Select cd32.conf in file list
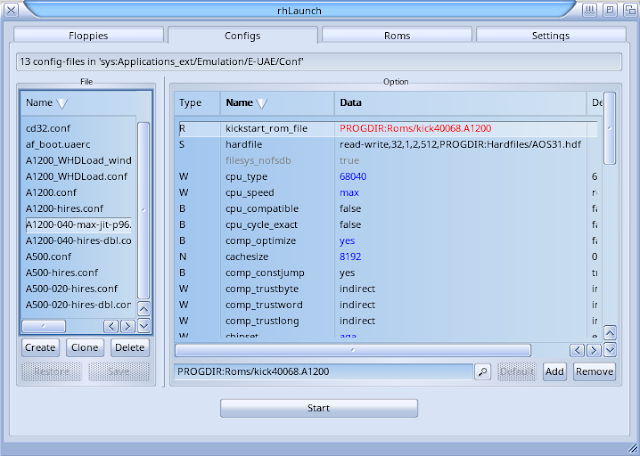The image size is (640, 456). point(78,128)
